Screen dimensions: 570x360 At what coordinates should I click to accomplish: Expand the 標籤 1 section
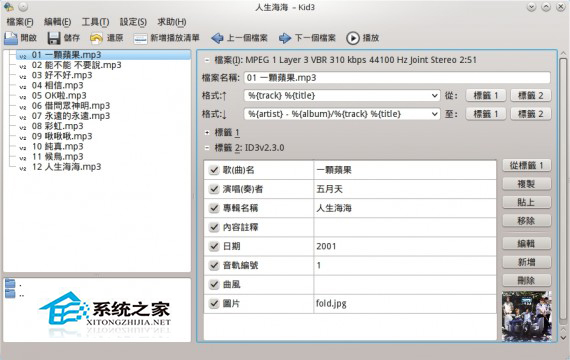tap(207, 133)
